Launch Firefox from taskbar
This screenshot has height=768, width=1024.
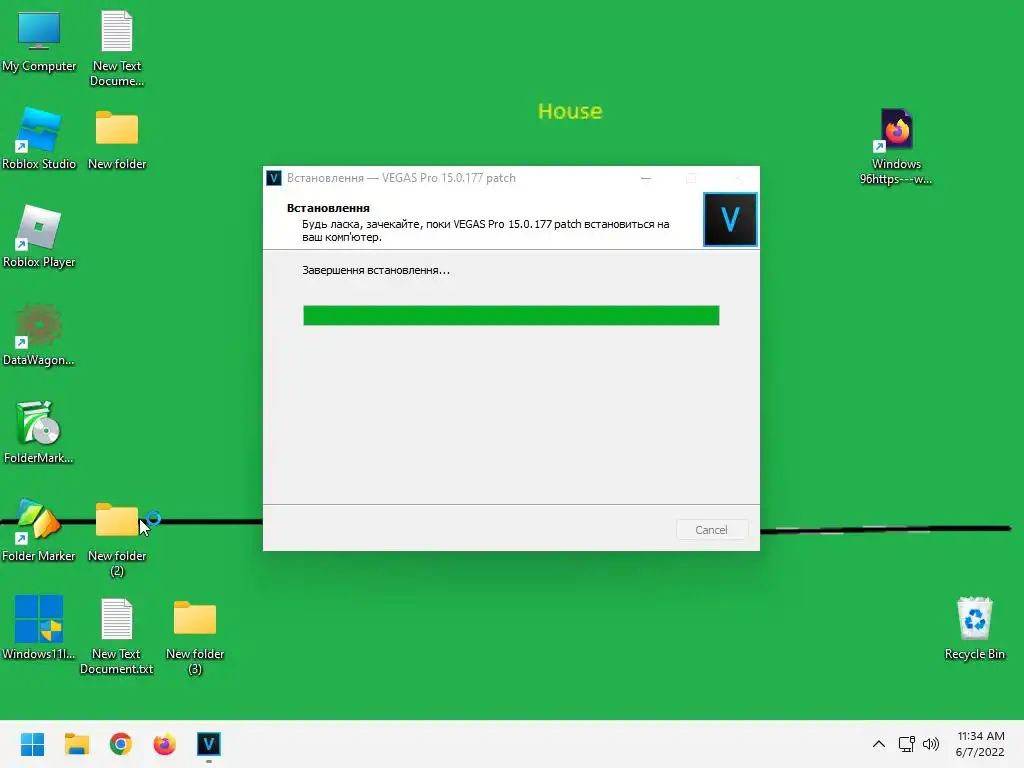pyautogui.click(x=165, y=744)
